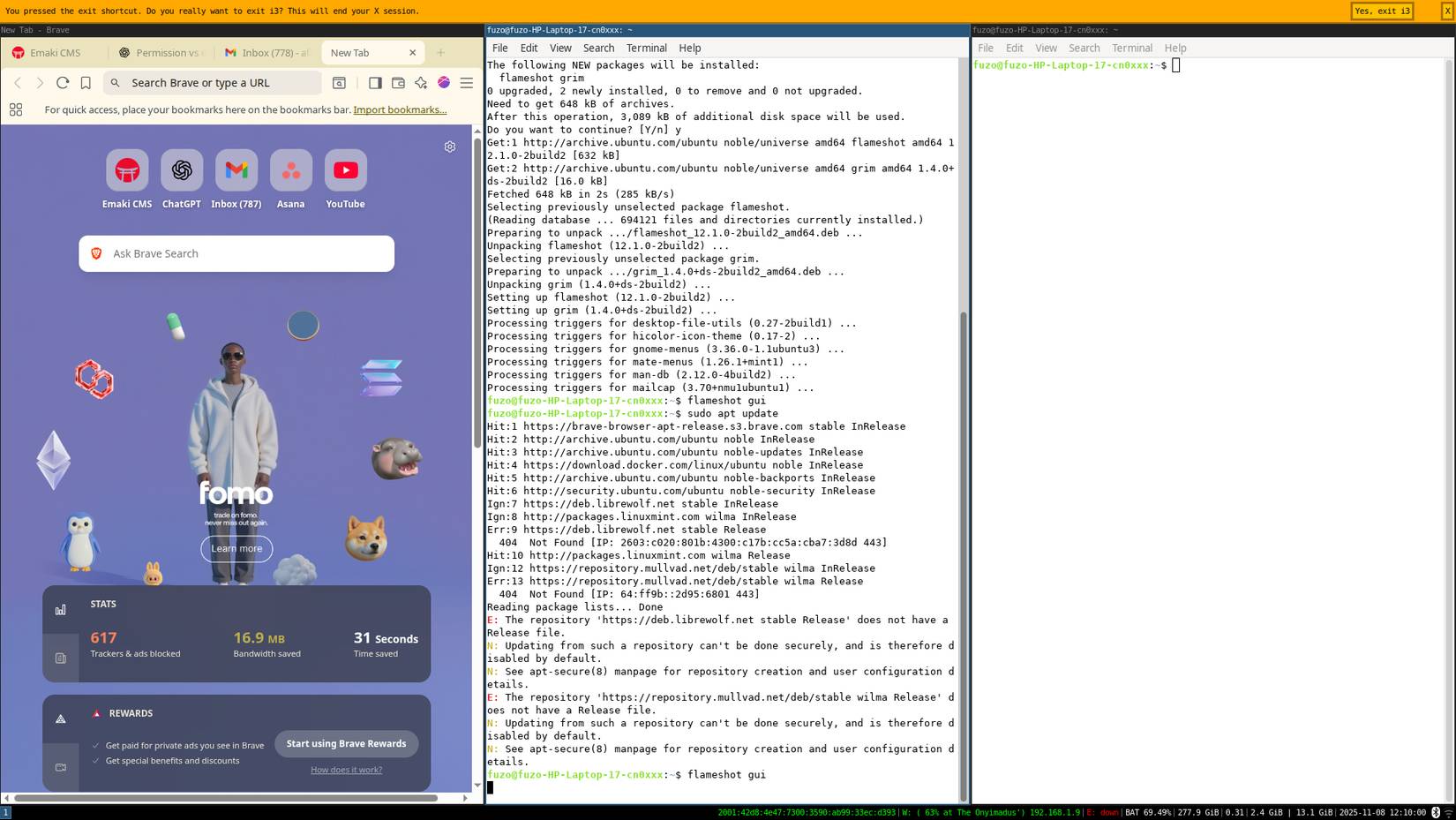Open the Search menu in the left terminal
Viewport: 1456px width, 820px height.
pos(598,48)
